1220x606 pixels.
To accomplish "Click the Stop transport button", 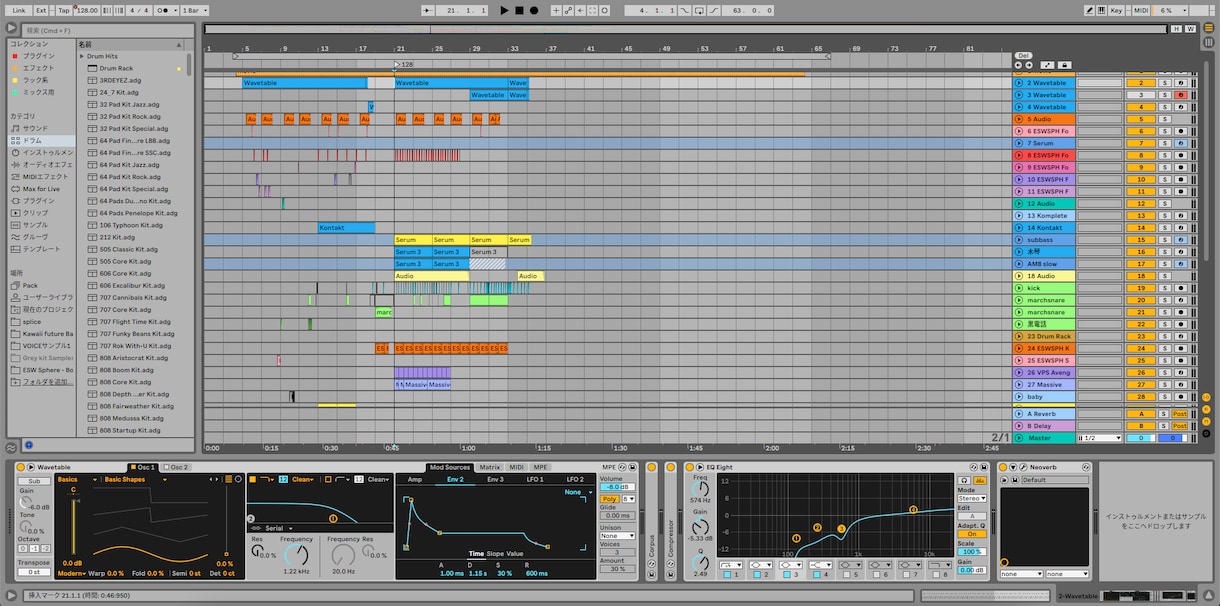I will (519, 10).
